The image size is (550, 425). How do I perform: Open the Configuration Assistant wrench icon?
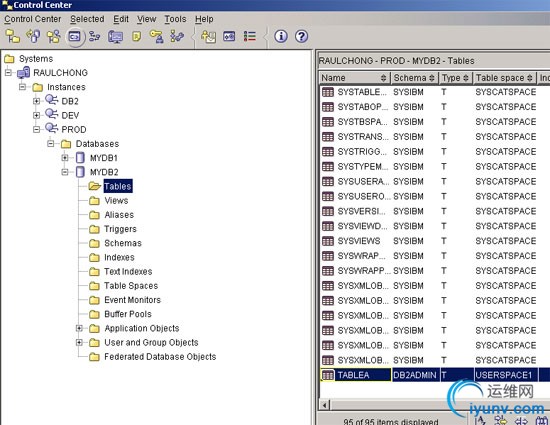tap(177, 36)
